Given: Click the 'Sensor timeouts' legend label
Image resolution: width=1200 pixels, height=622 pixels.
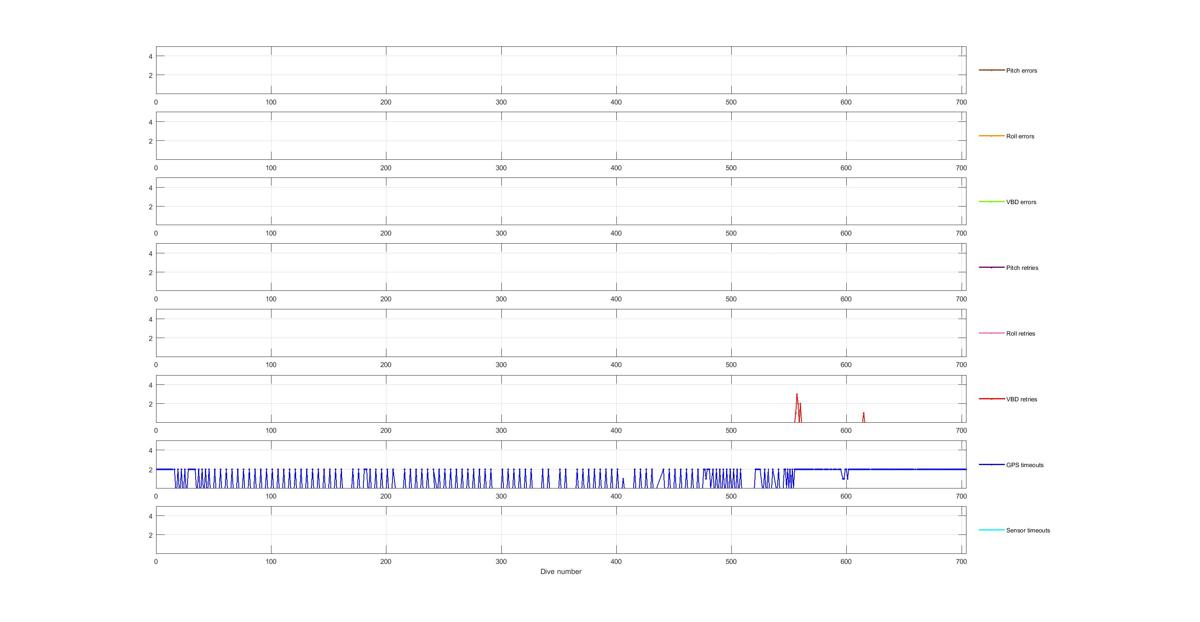Looking at the screenshot, I should point(1028,530).
